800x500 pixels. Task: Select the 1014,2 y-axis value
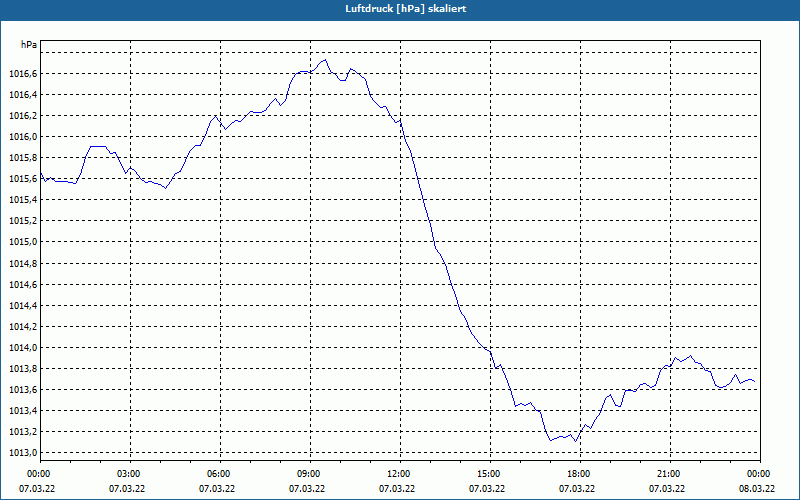[x=23, y=327]
